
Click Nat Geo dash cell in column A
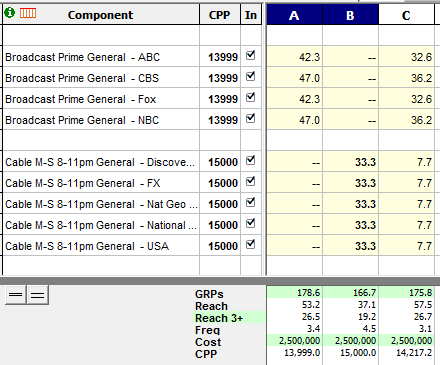click(294, 204)
